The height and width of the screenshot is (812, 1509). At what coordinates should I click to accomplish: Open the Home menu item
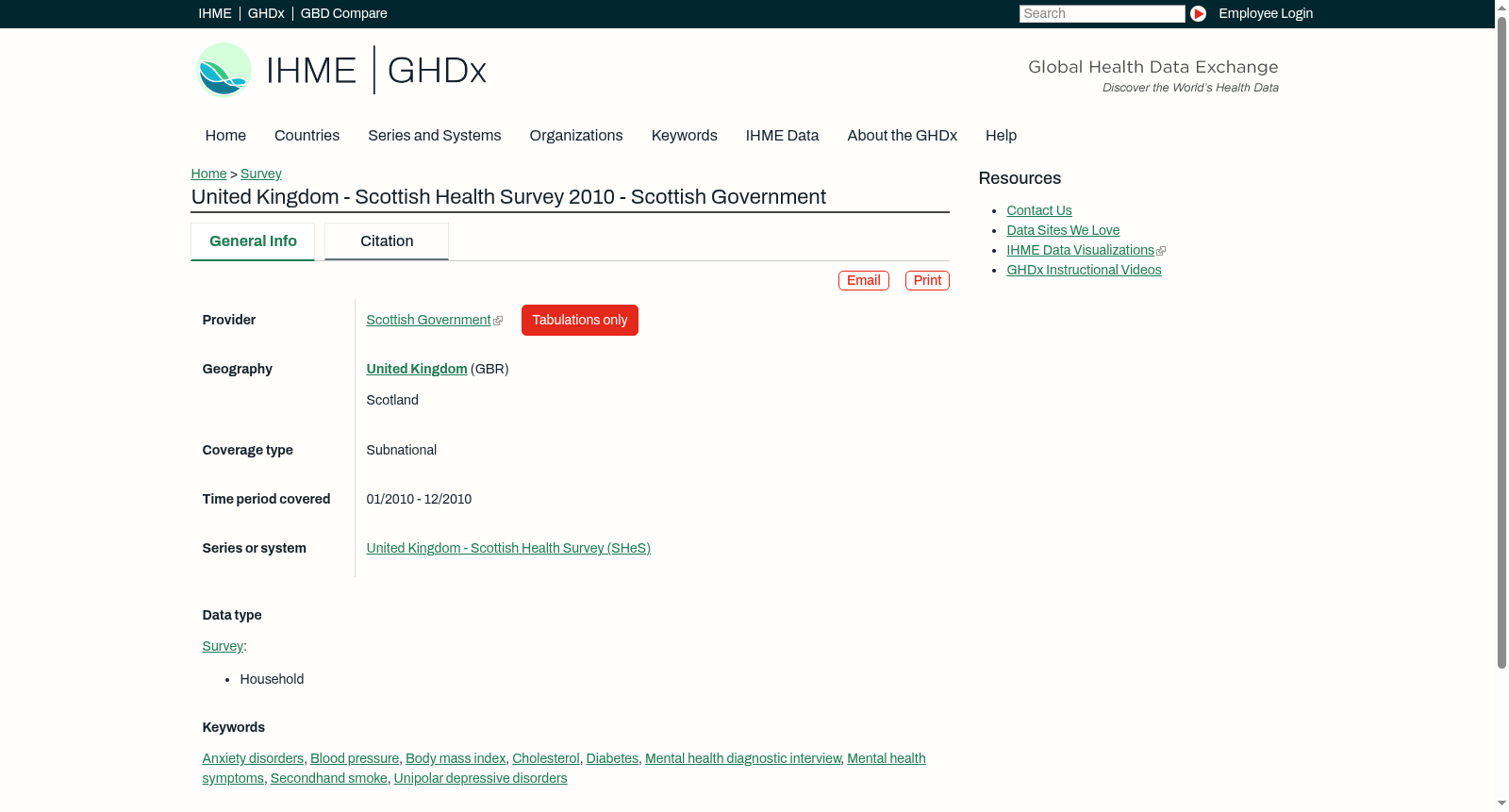click(225, 136)
